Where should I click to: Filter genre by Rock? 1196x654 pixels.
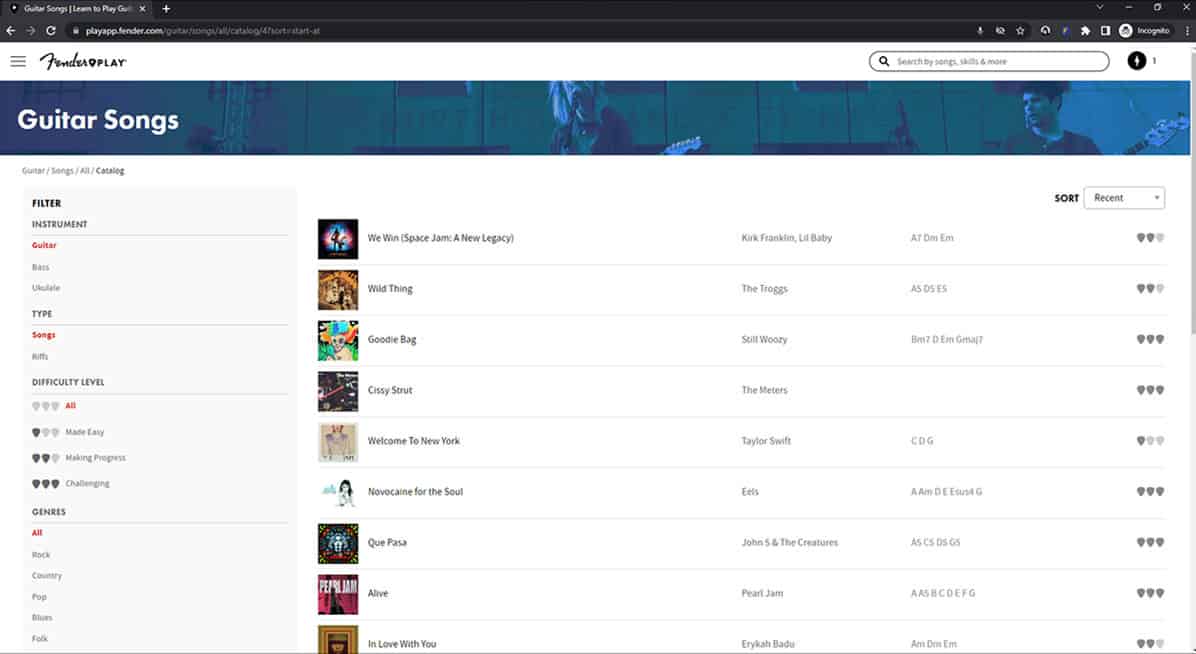[x=41, y=555]
